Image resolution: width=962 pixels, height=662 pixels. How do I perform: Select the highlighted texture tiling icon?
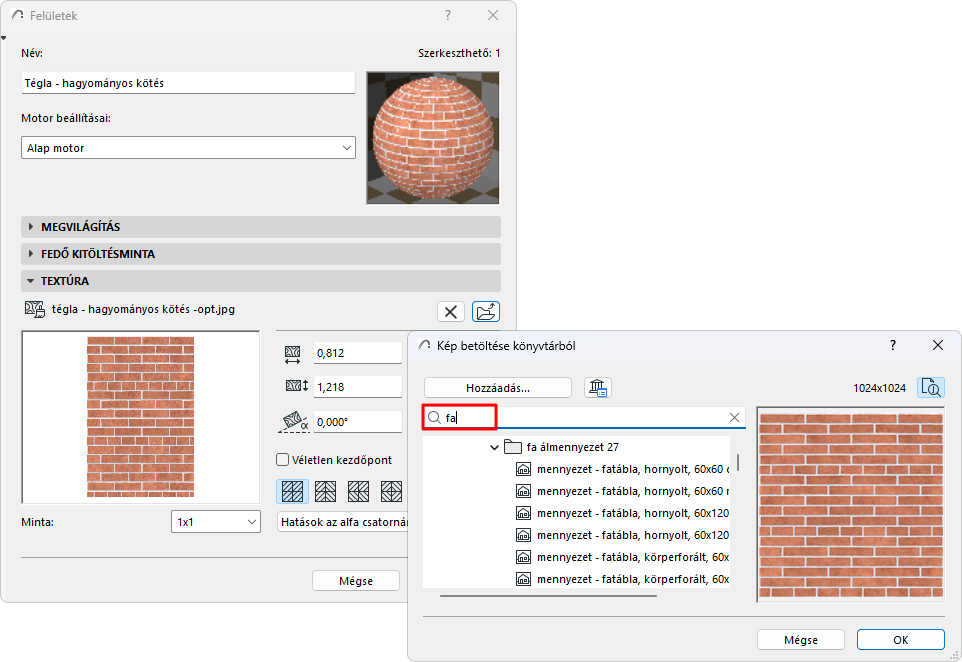click(x=293, y=491)
